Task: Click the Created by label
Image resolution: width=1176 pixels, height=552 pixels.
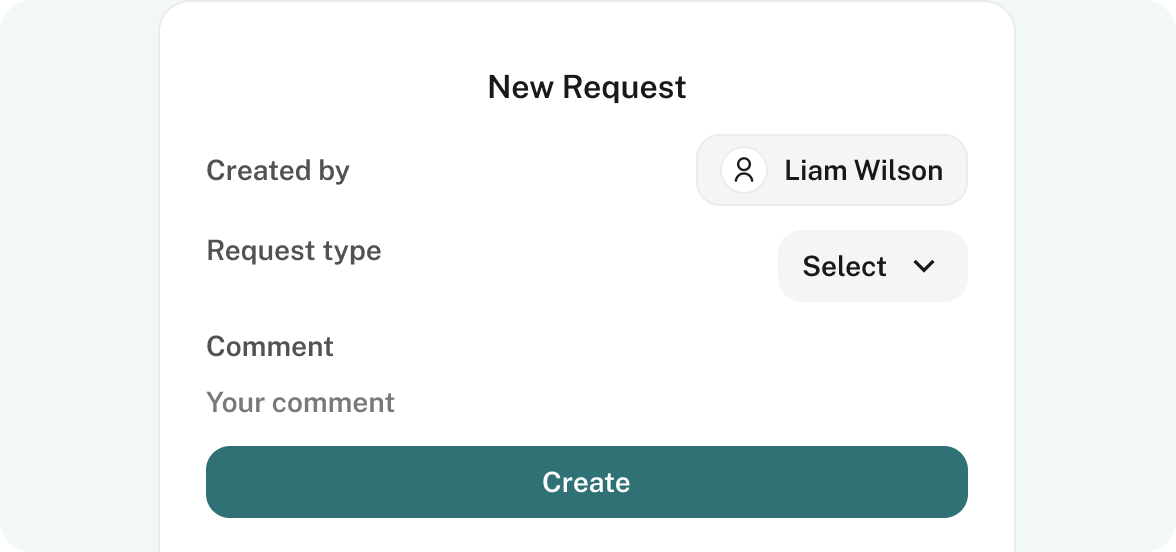Action: pos(278,171)
